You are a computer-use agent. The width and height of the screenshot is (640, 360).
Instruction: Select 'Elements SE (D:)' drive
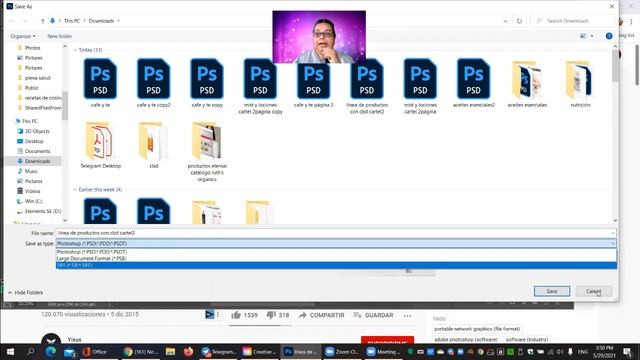[42, 211]
